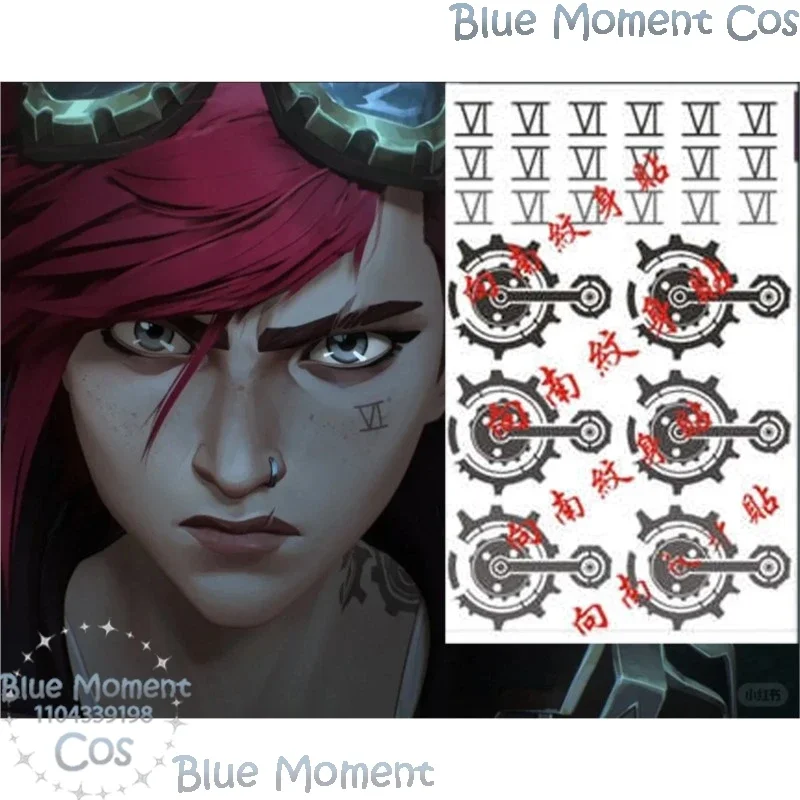Click the Blue Moment text at the bottom
Image resolution: width=800 pixels, height=800 pixels.
click(x=304, y=771)
